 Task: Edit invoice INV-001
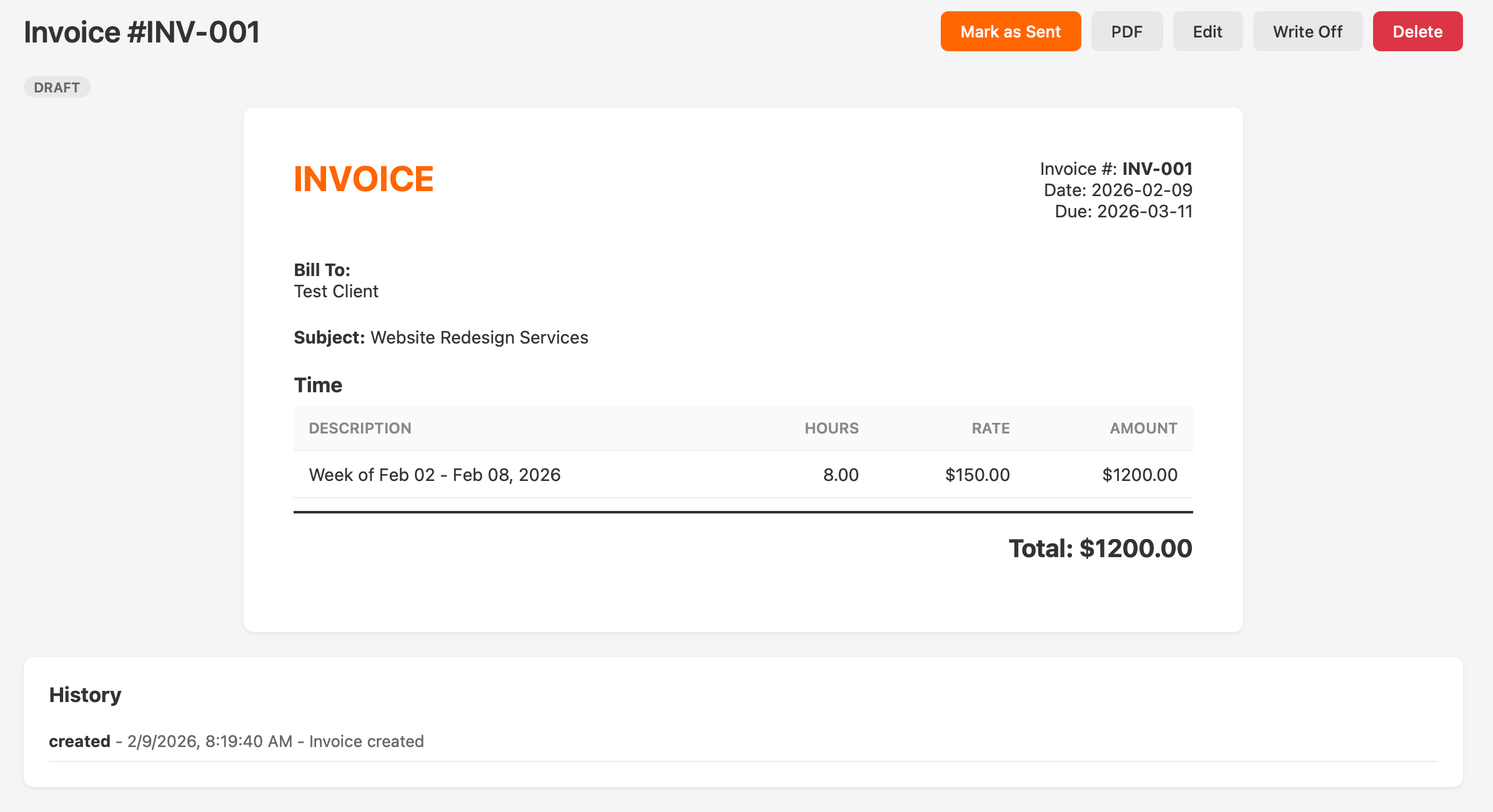(1207, 31)
